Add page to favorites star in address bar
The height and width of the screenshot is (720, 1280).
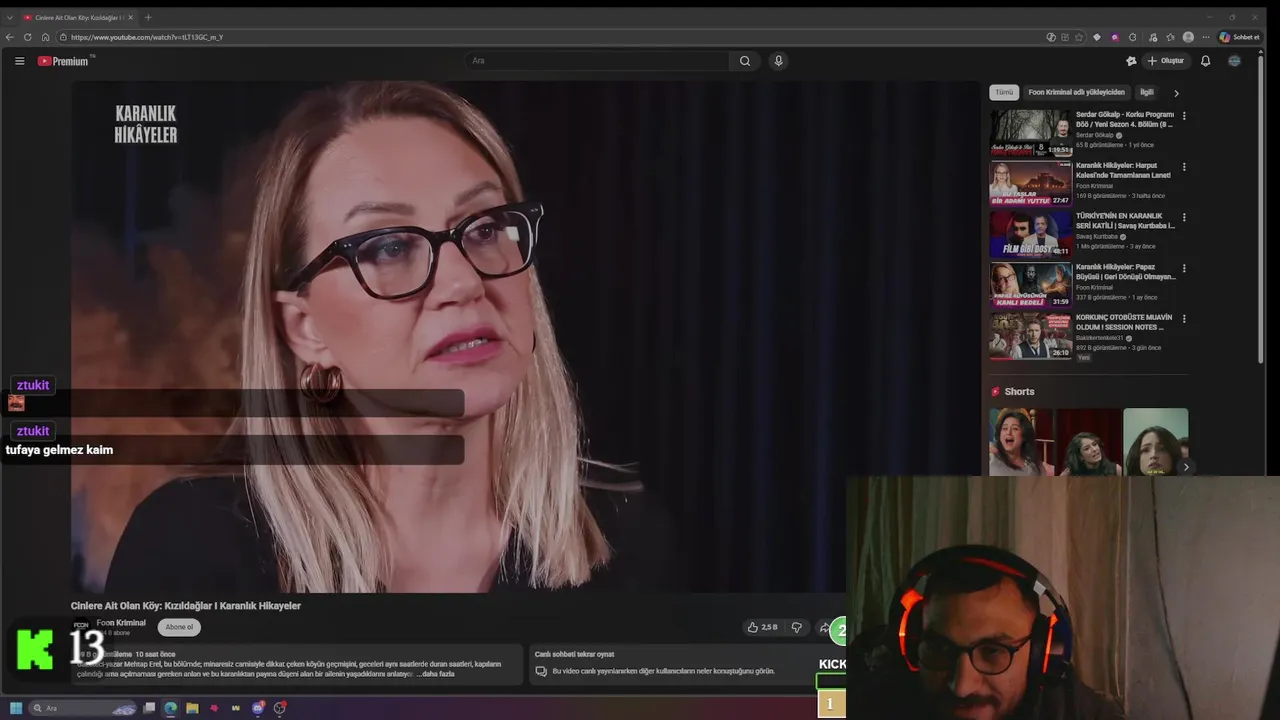(x=1079, y=37)
